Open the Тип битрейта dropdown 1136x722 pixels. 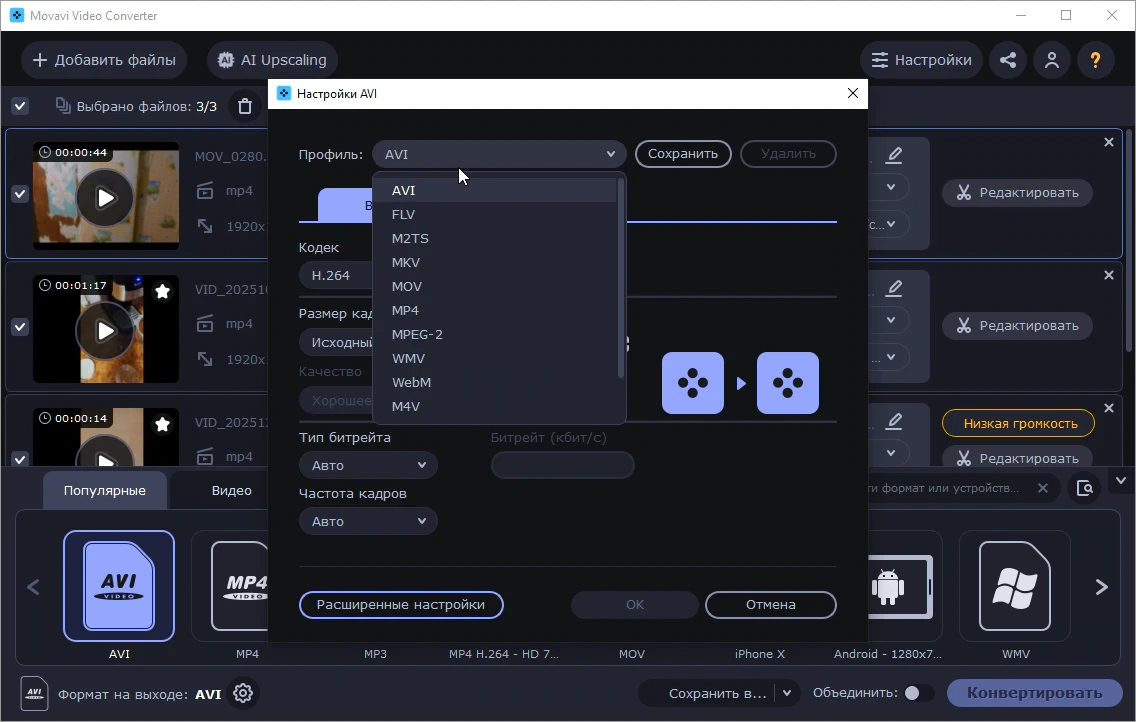click(368, 465)
